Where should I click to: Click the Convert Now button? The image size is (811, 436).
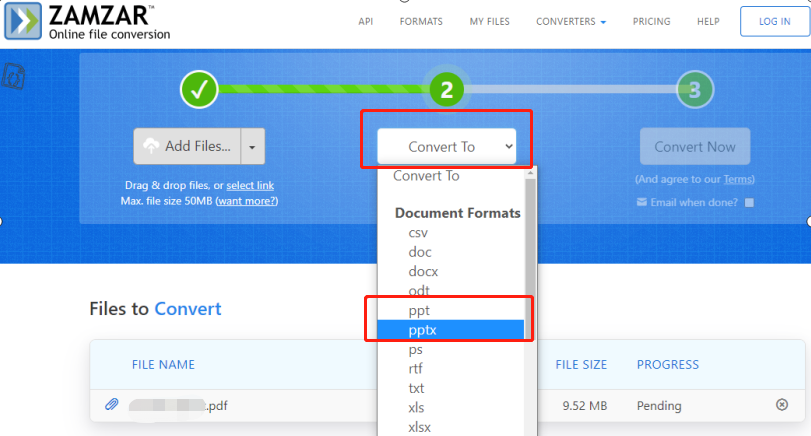click(695, 146)
